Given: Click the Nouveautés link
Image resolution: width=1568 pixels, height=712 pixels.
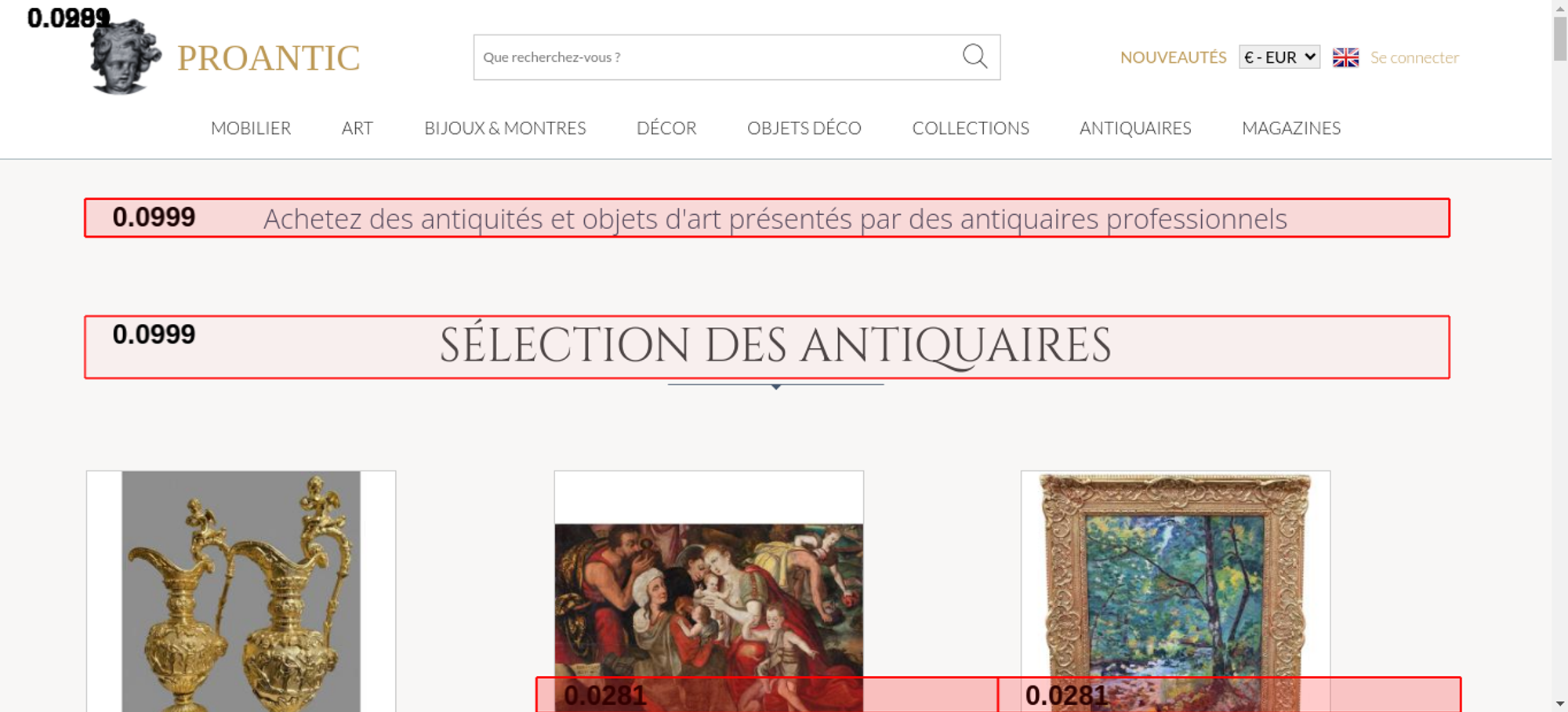Looking at the screenshot, I should click(x=1173, y=57).
